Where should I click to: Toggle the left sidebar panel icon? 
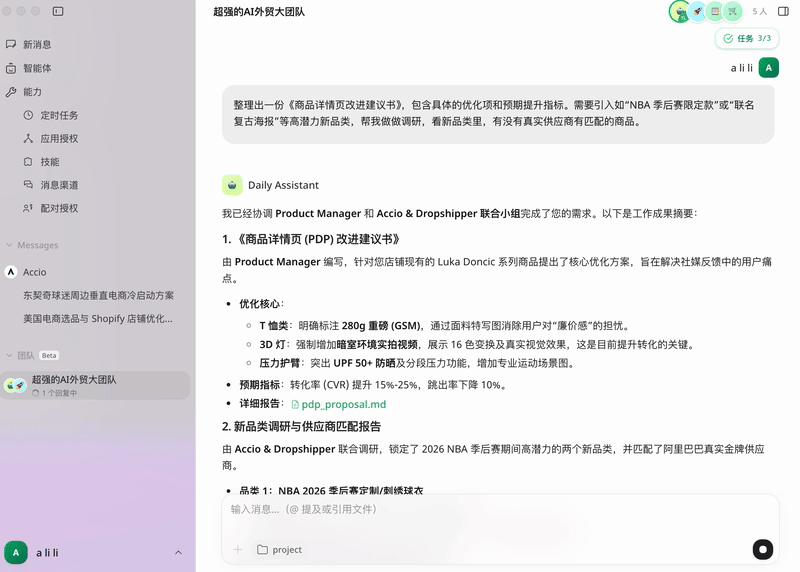(58, 11)
